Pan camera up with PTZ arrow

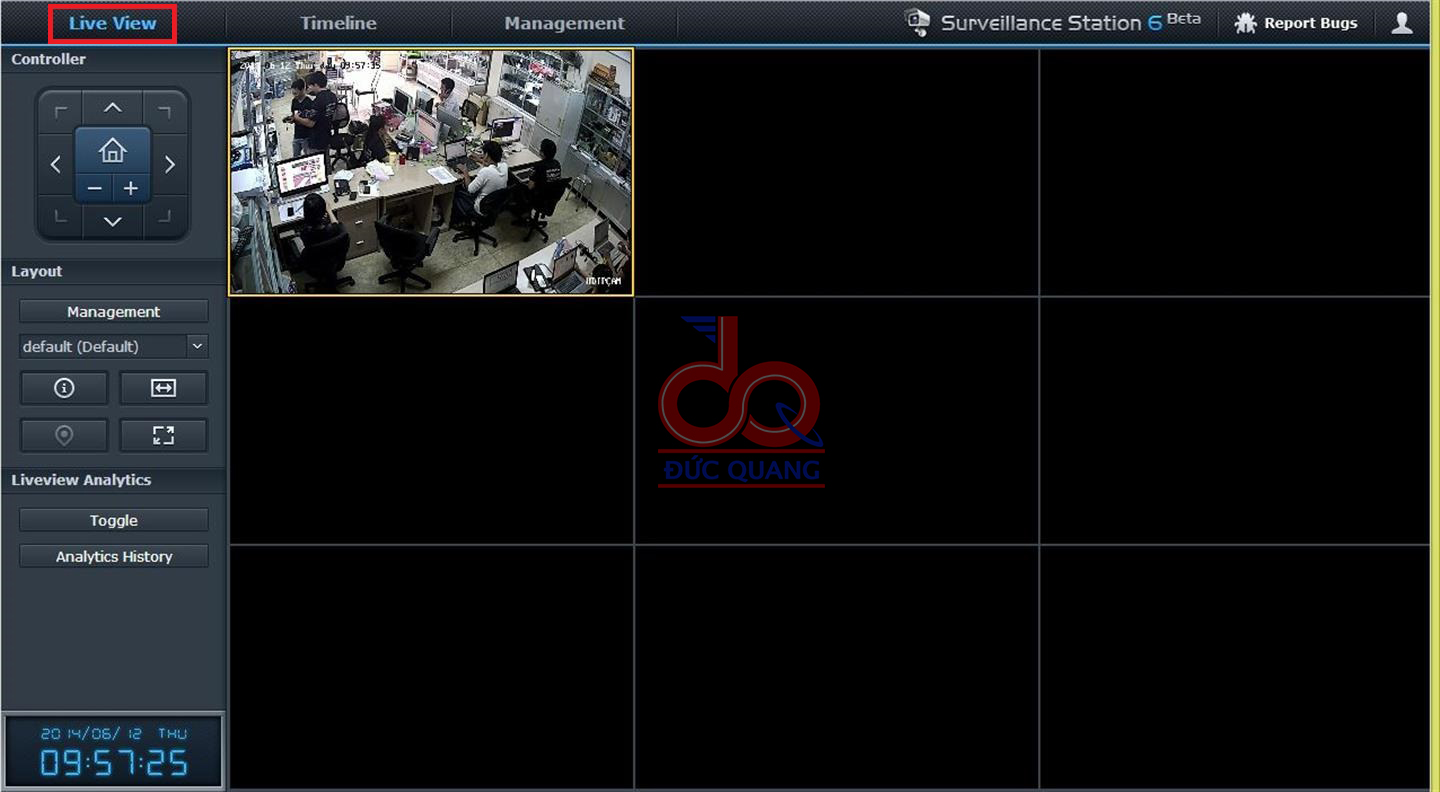113,108
